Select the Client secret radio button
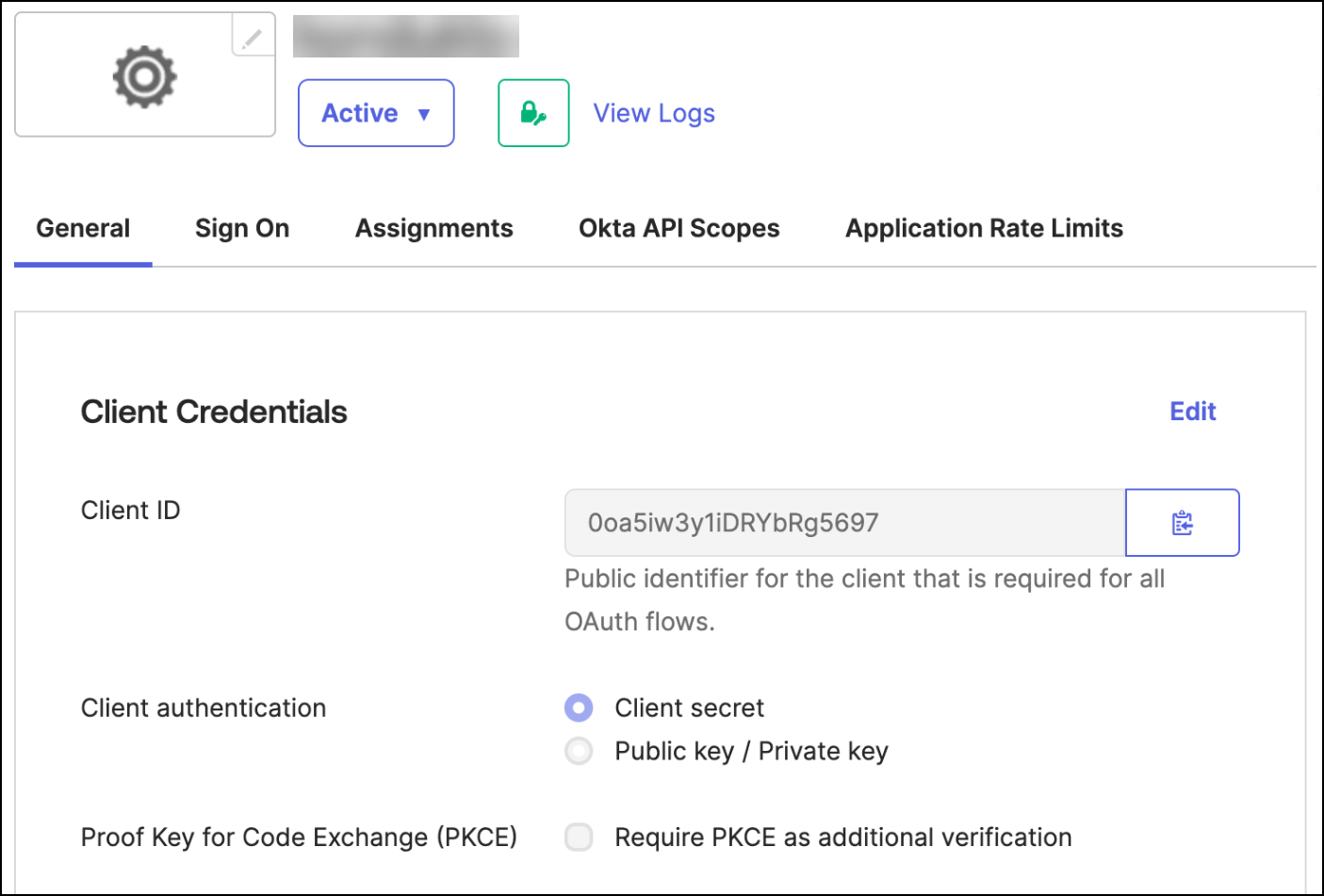This screenshot has width=1324, height=896. [579, 708]
